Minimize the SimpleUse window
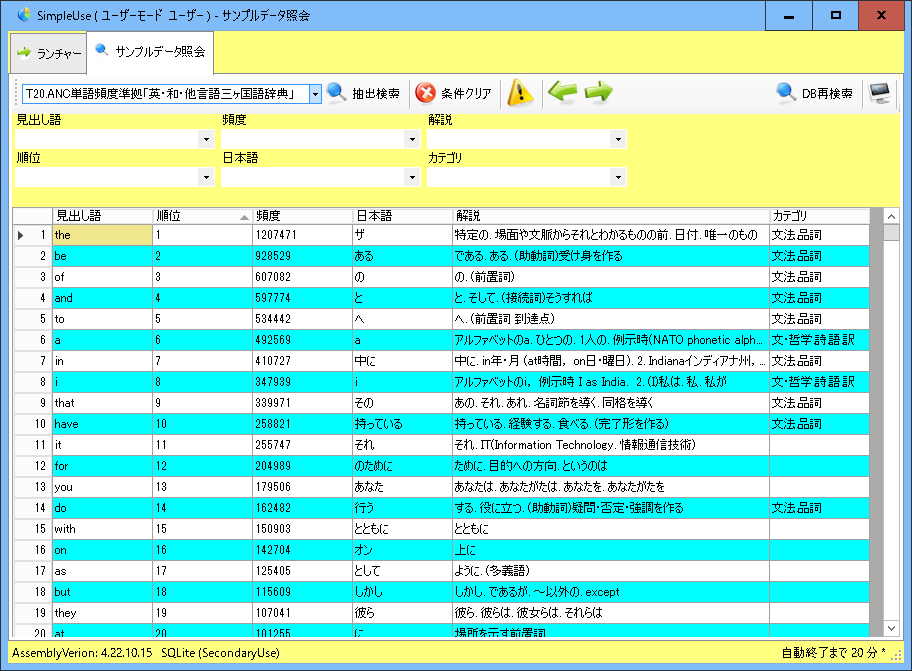 tap(789, 16)
